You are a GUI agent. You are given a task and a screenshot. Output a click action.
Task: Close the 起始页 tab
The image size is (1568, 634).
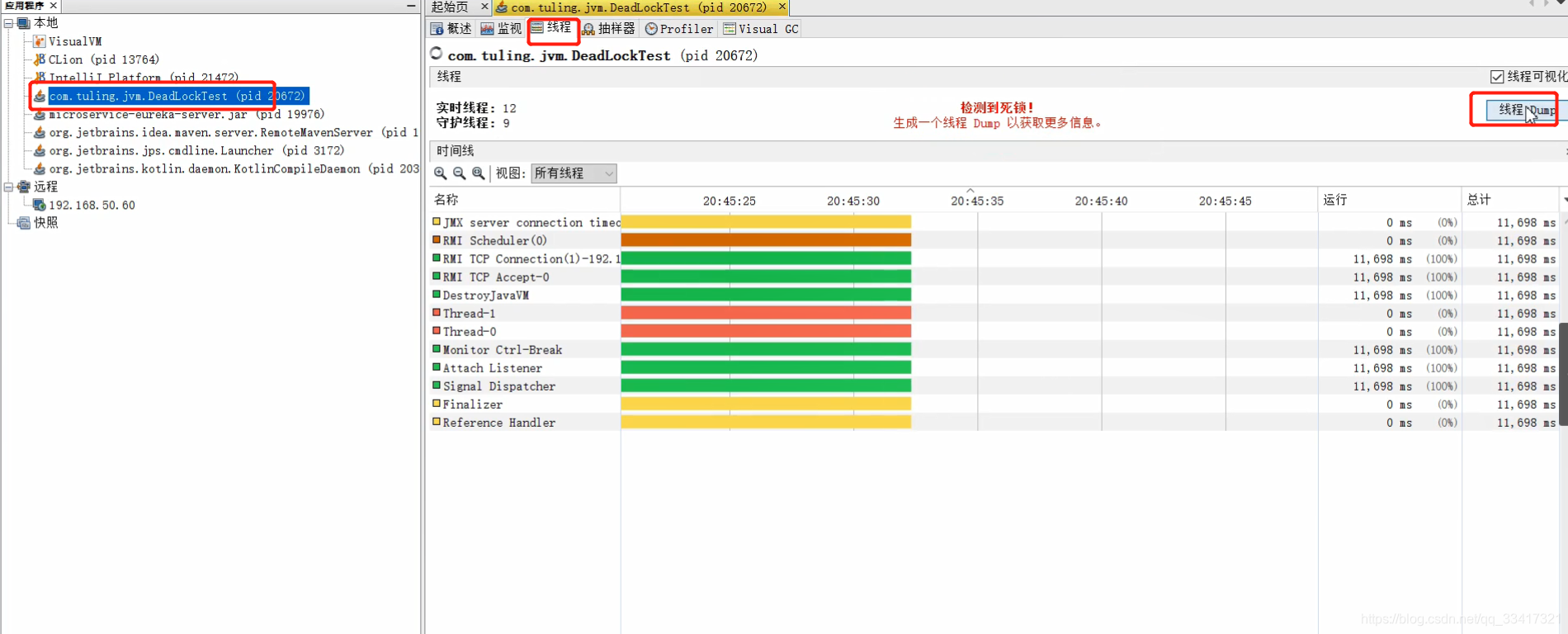pos(484,7)
